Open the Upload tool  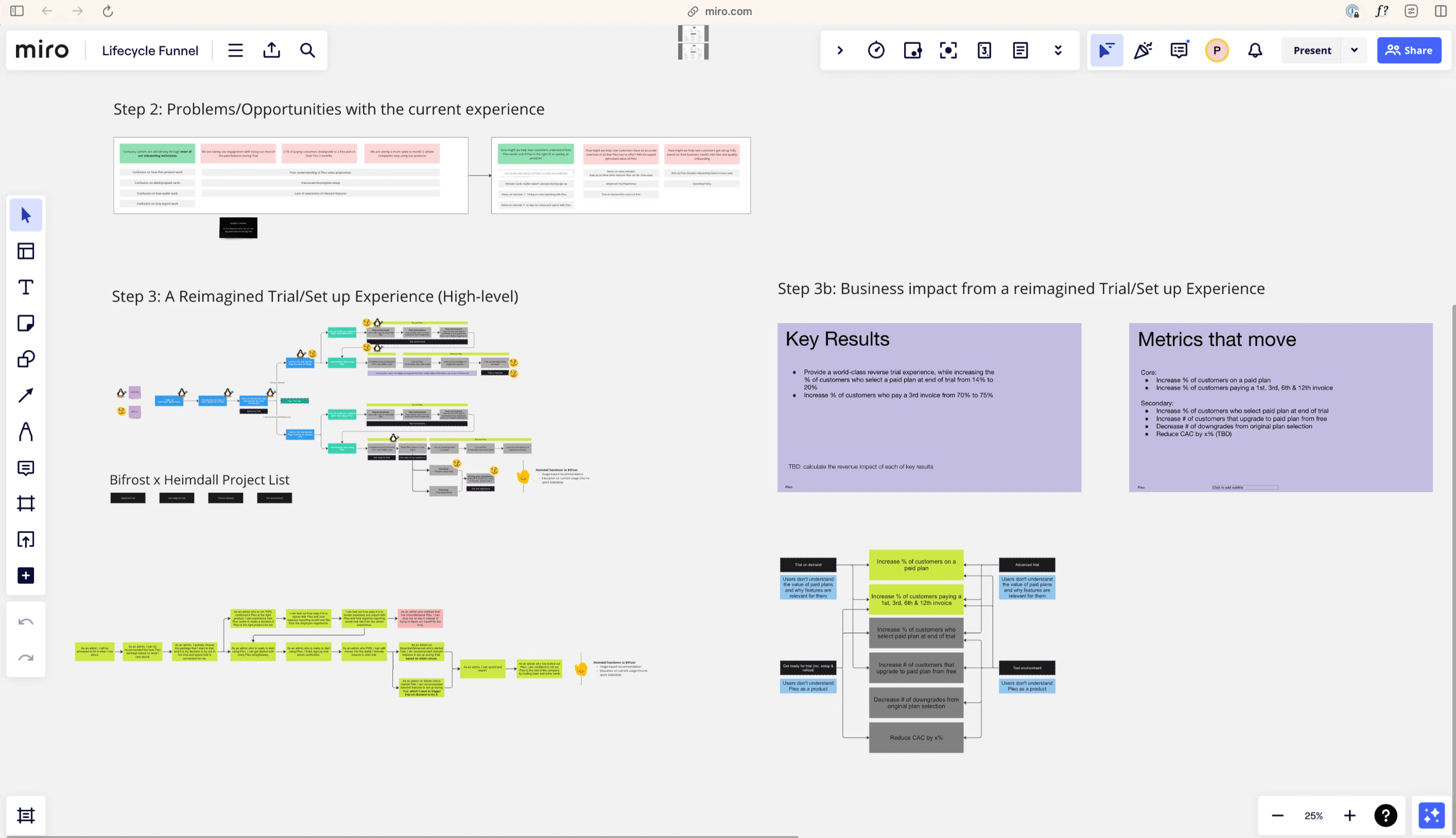(26, 540)
